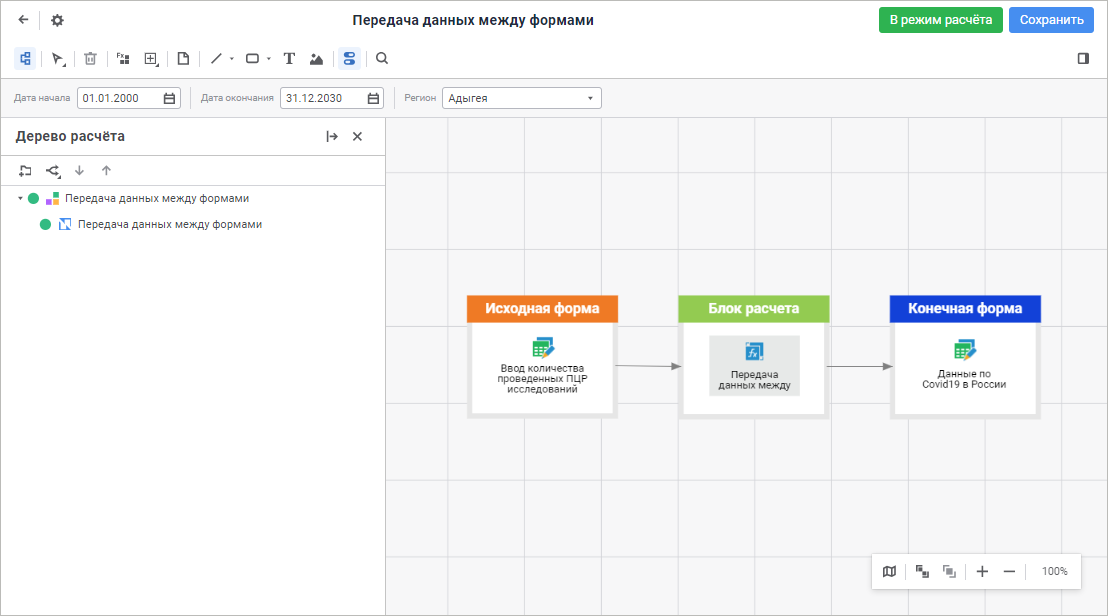
Task: Toggle the calculation tree panel button
Action: [25, 59]
